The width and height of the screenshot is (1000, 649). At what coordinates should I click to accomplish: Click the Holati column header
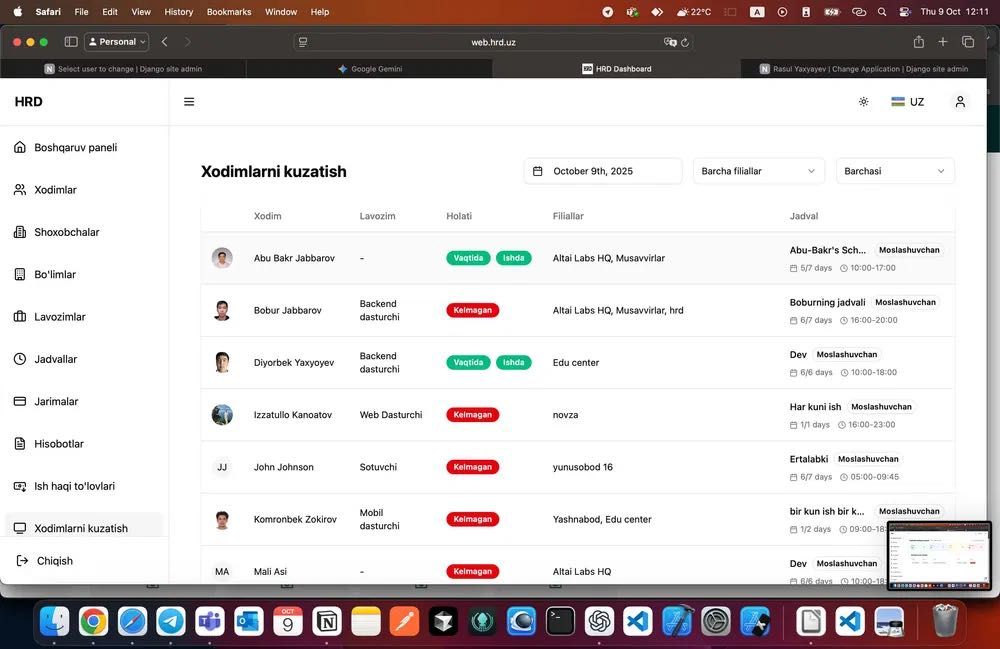(x=459, y=216)
